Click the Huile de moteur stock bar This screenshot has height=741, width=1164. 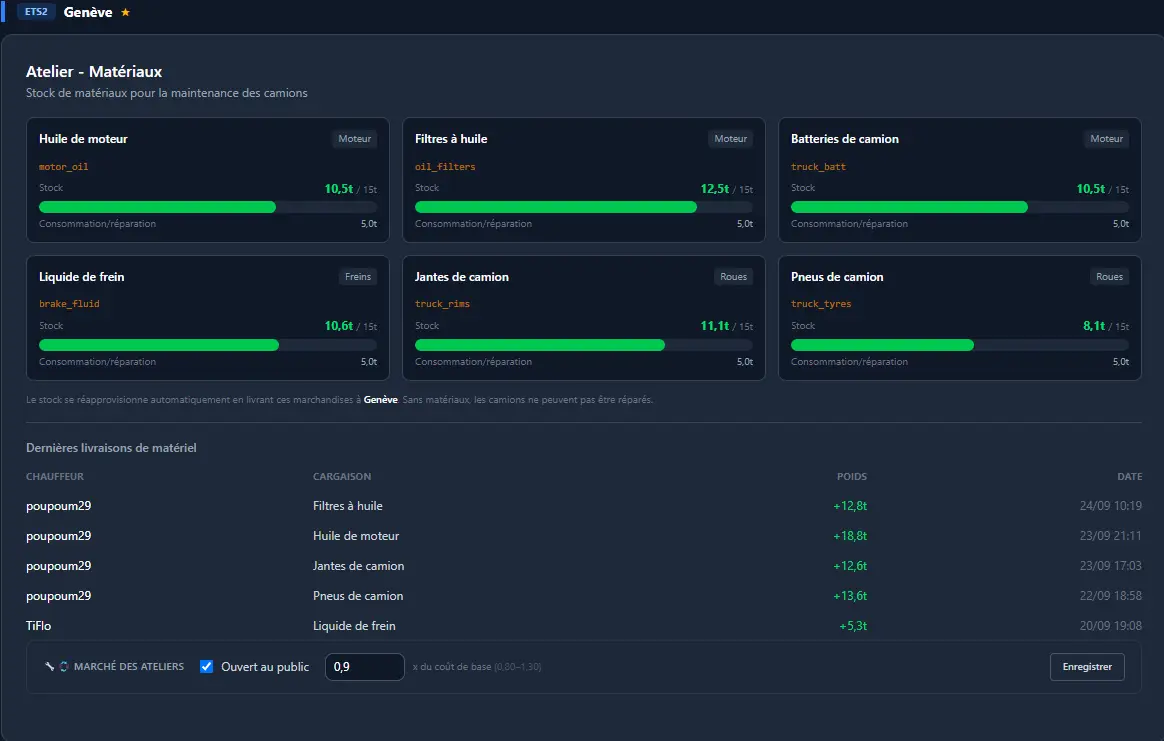coord(208,207)
